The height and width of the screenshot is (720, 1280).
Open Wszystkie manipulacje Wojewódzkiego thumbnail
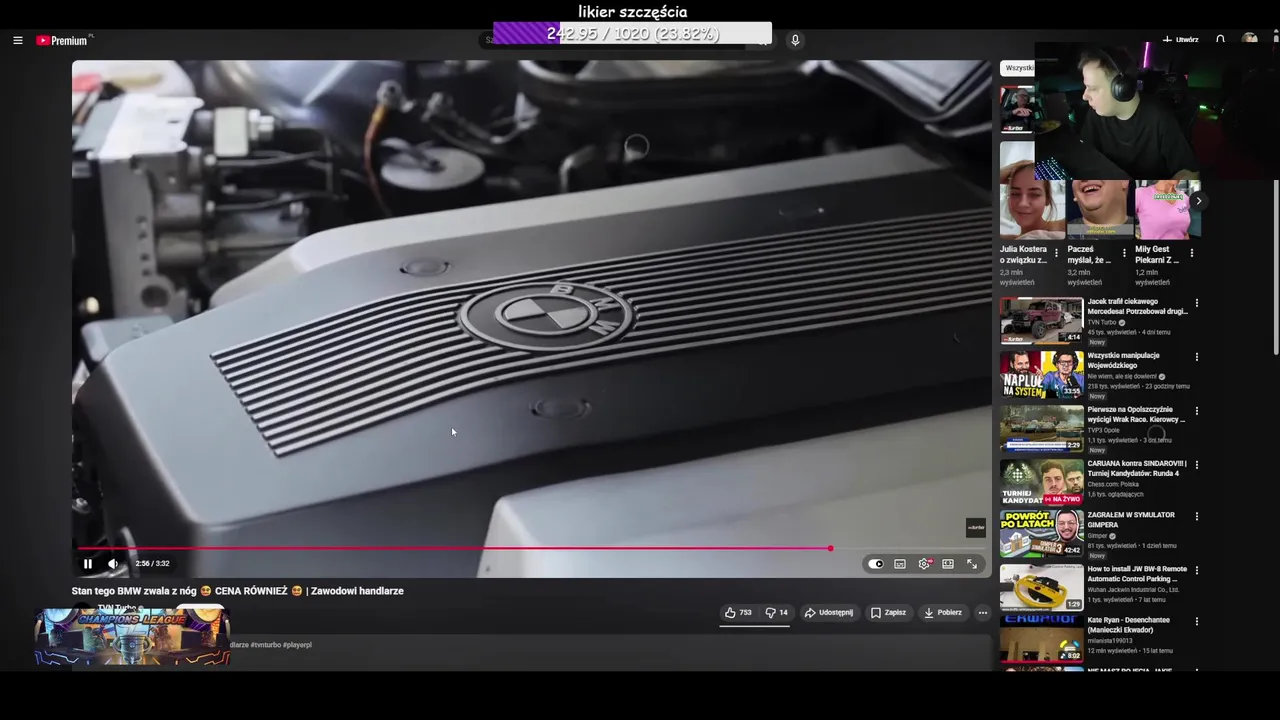coord(1041,375)
